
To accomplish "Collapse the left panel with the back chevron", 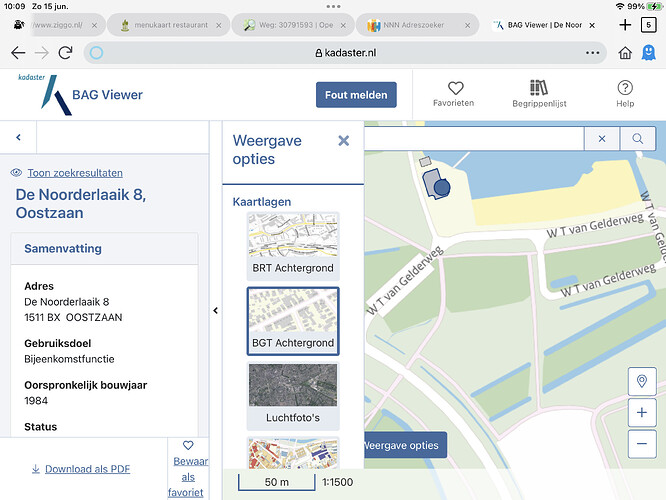I will click(18, 137).
